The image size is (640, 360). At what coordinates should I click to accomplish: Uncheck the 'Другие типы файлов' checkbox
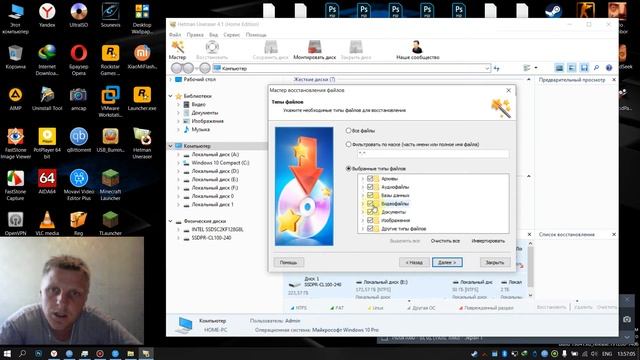(370, 229)
